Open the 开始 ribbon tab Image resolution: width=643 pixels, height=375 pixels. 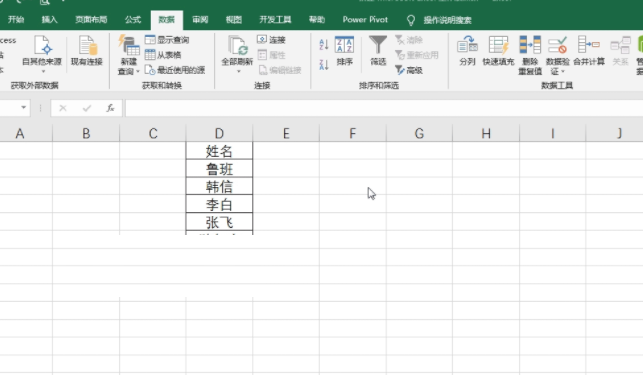16,20
